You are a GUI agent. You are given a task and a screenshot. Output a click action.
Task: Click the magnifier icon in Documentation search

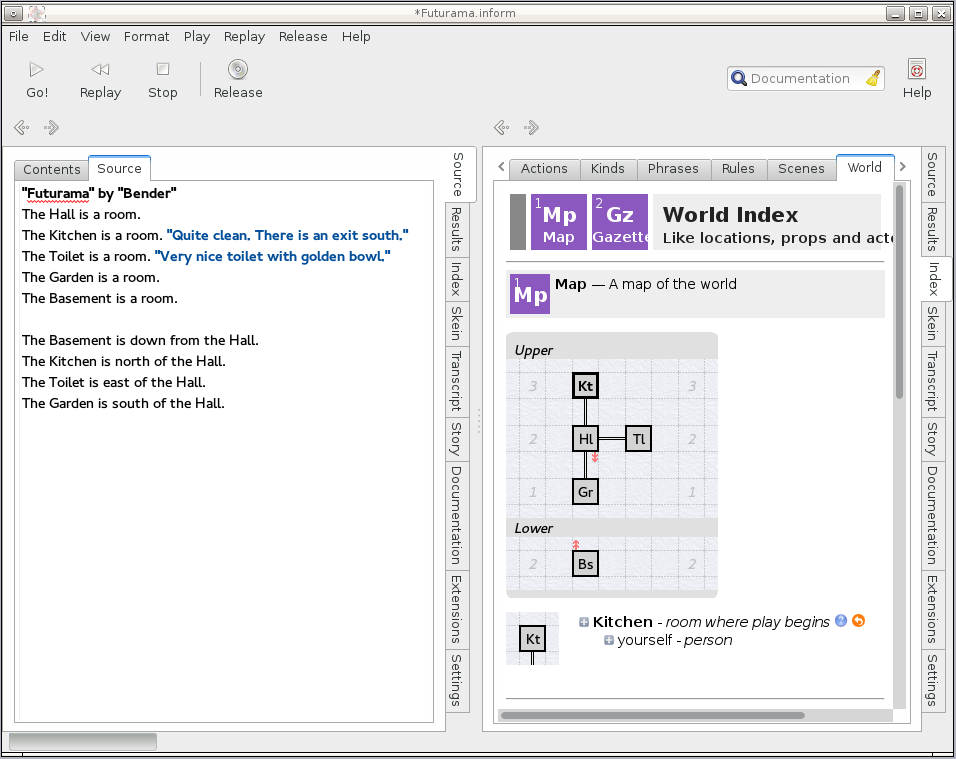(x=738, y=79)
